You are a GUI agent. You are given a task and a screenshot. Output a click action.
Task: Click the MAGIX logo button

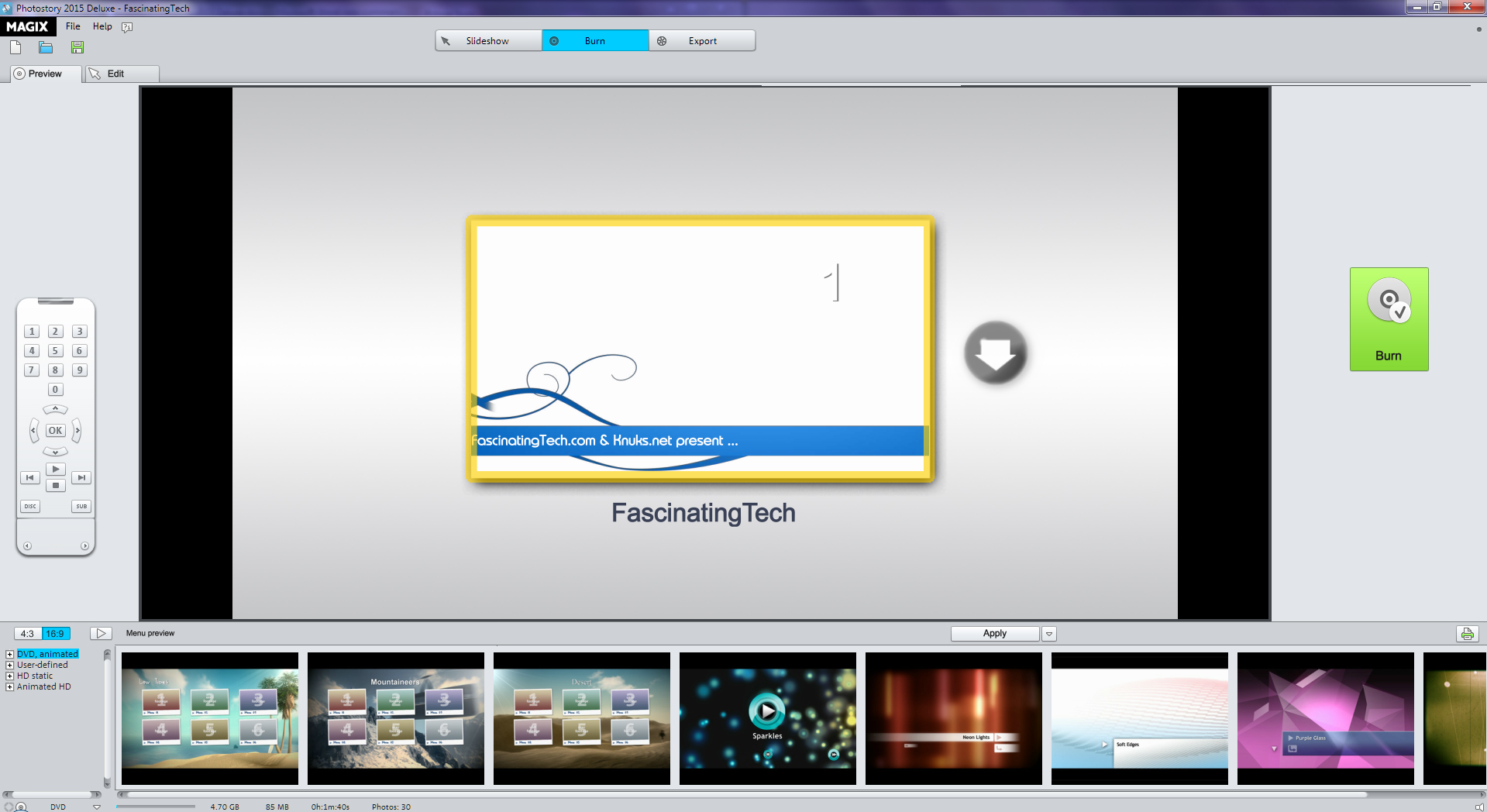point(28,26)
